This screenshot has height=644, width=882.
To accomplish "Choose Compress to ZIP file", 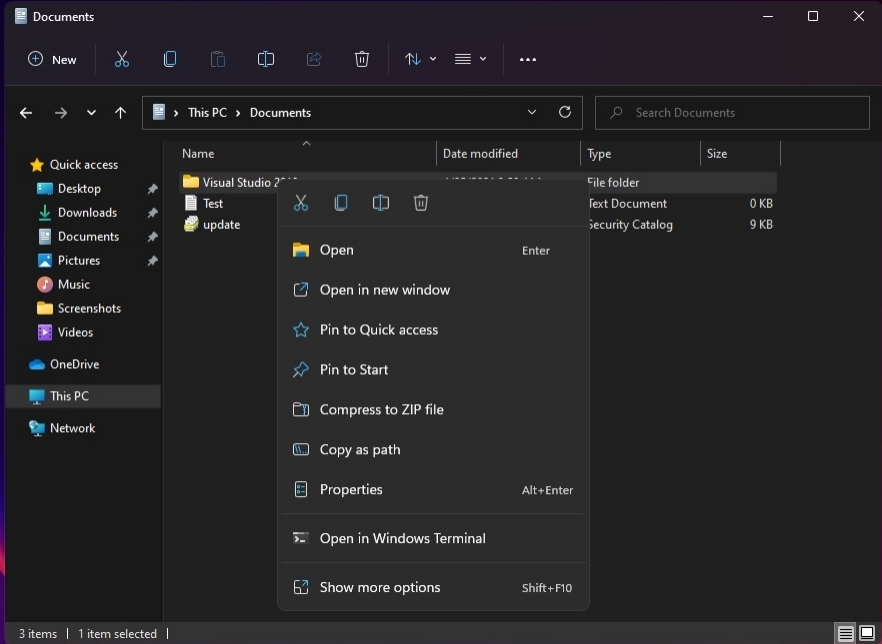I will coord(433,410).
